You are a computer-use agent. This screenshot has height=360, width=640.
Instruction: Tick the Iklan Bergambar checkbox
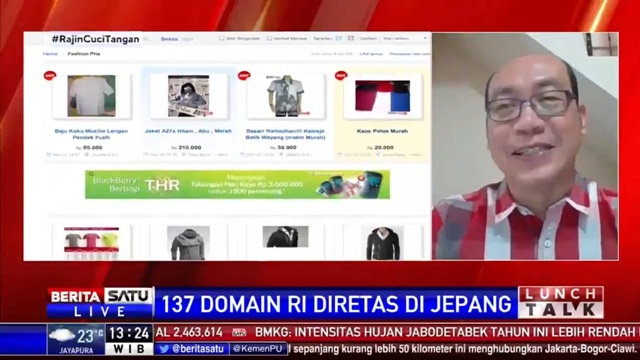point(222,38)
